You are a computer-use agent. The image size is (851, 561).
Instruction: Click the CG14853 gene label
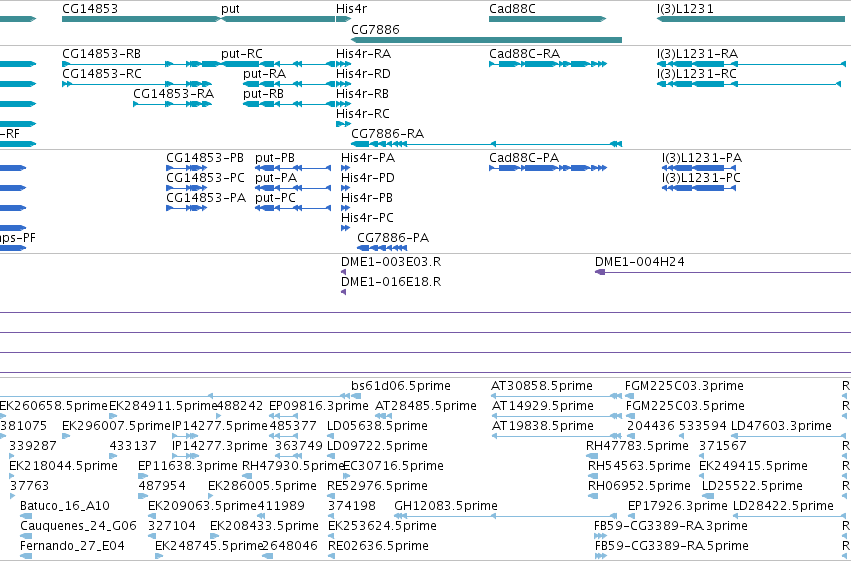(90, 9)
